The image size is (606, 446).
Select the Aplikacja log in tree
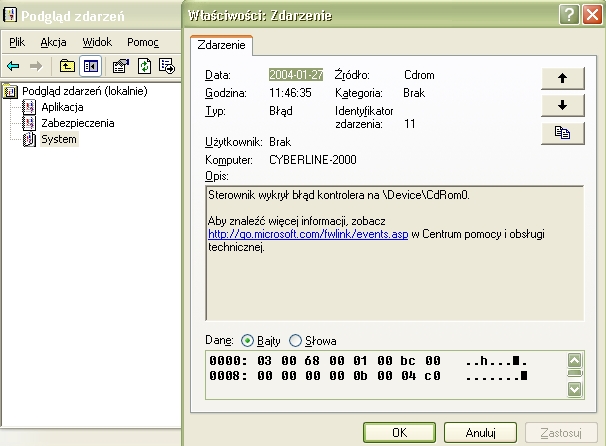pyautogui.click(x=62, y=107)
